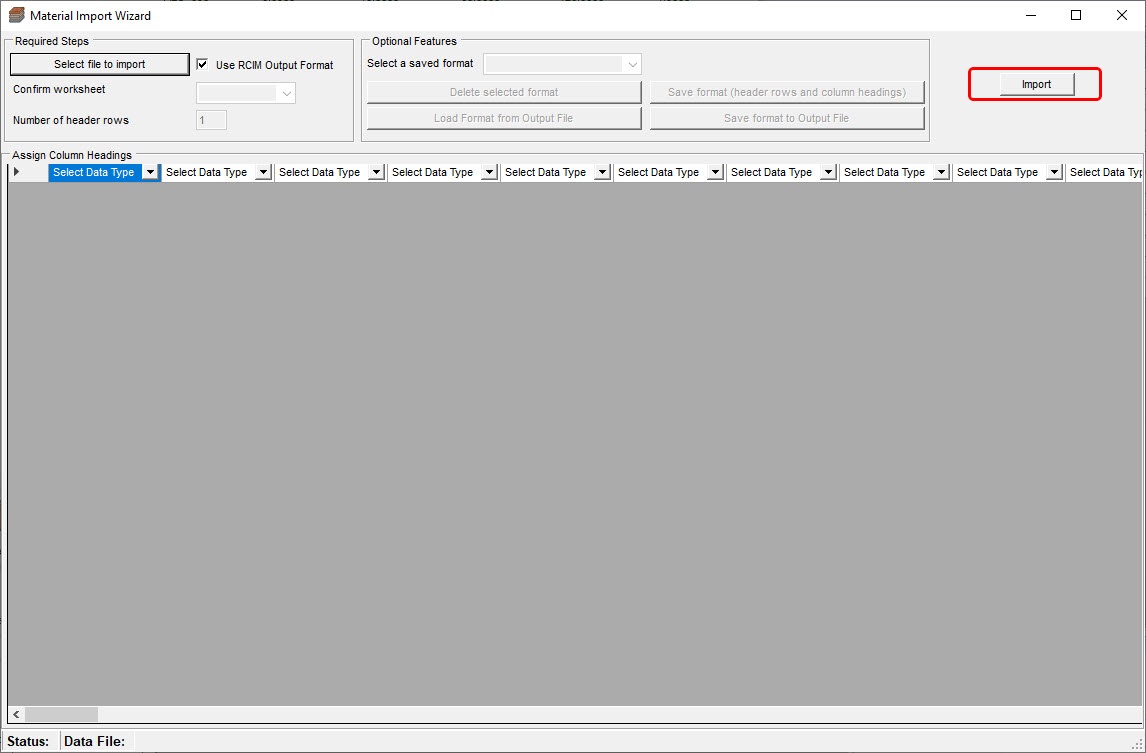Open the third Select Data Type column dropdown

coord(376,171)
